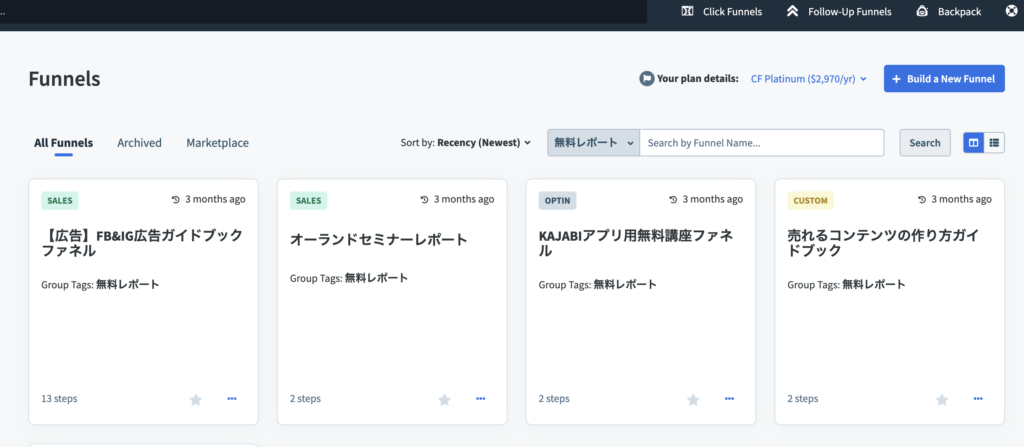1024x447 pixels.
Task: Open the more options dots on the KAJABI funnel card
Action: (x=729, y=399)
